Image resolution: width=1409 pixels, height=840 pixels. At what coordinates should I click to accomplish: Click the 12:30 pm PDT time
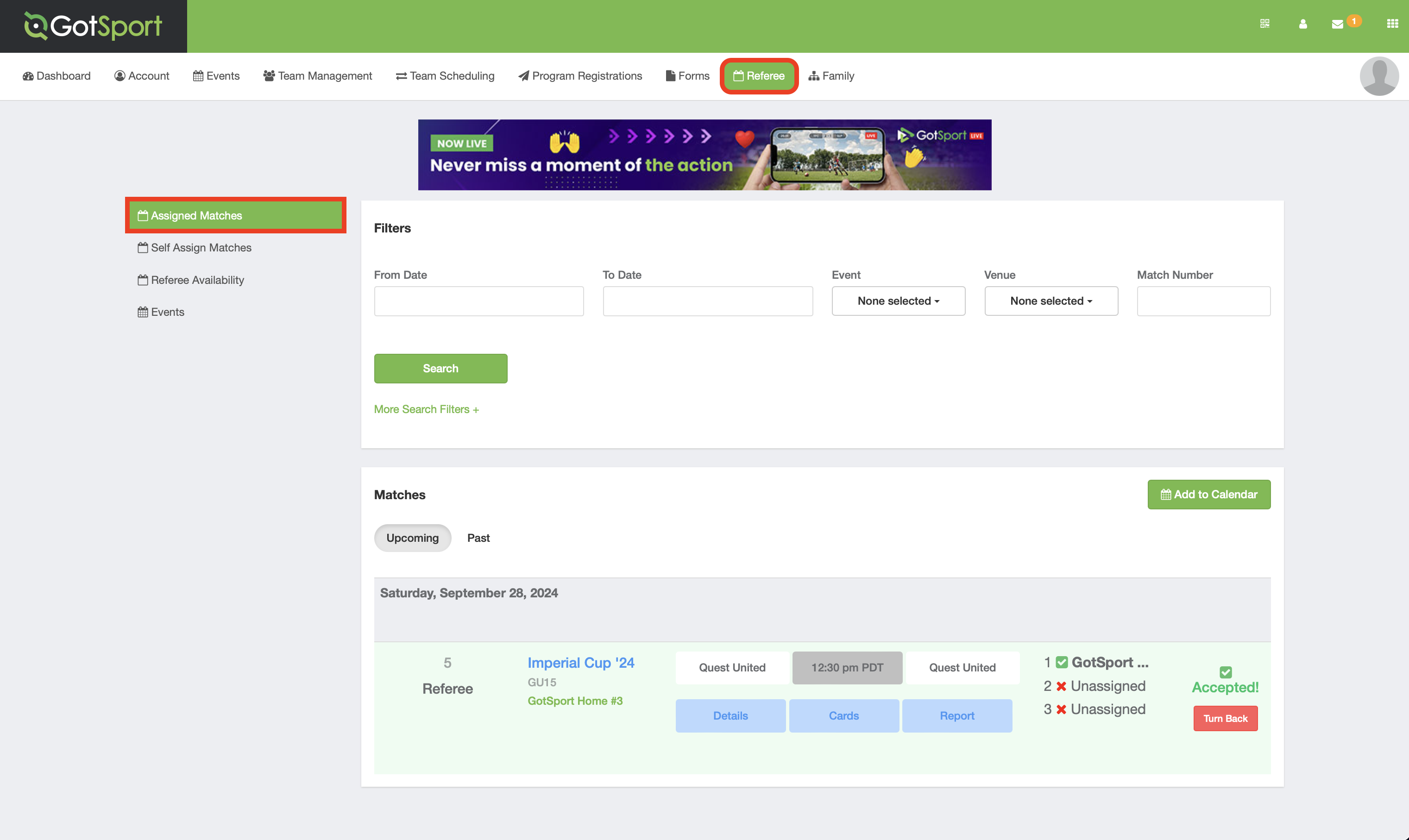pos(847,667)
